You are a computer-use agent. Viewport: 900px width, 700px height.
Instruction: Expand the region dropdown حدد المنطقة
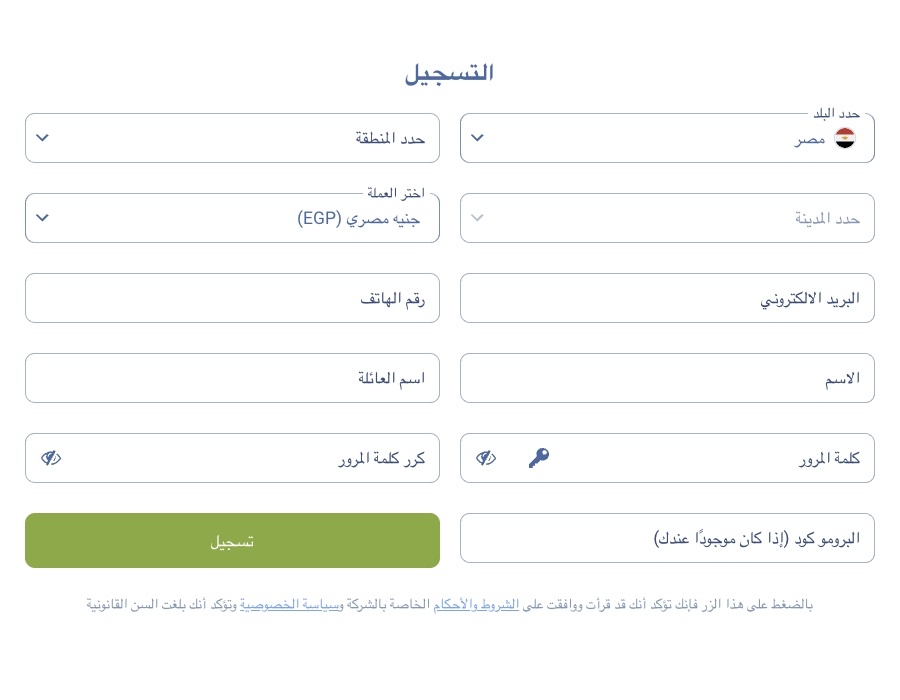[x=232, y=138]
